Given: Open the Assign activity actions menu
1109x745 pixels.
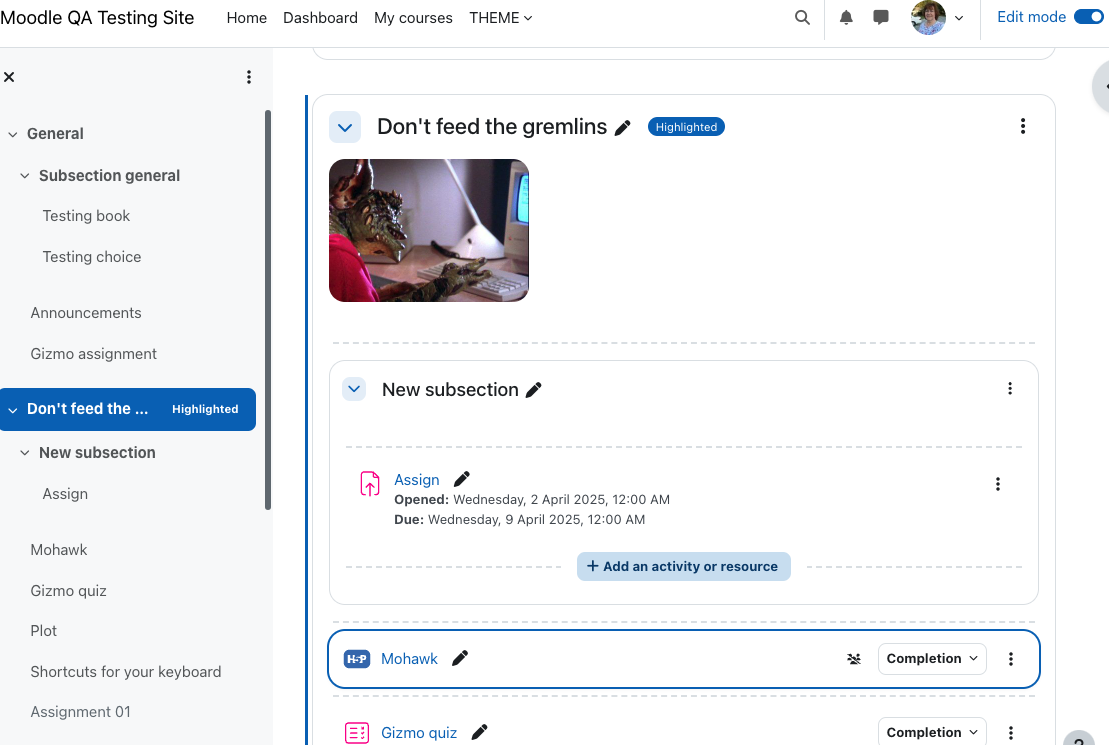Looking at the screenshot, I should point(998,484).
